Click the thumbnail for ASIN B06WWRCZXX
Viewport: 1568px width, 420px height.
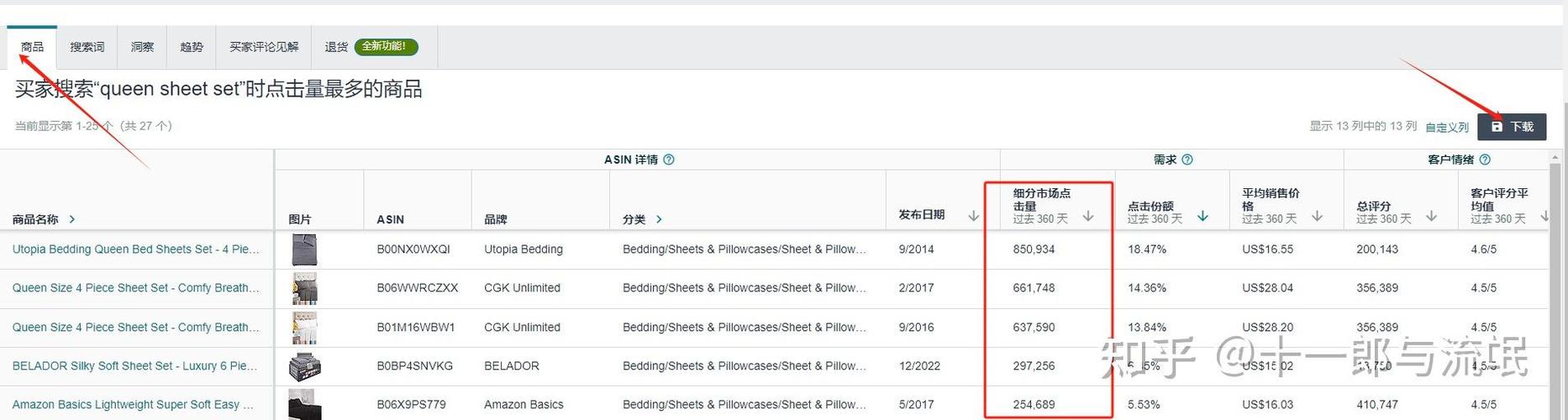click(x=304, y=288)
